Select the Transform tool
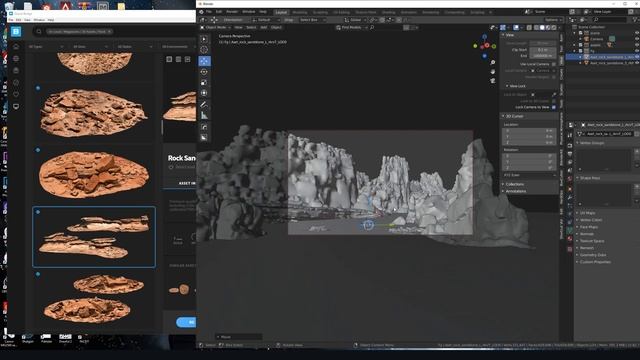 [204, 93]
